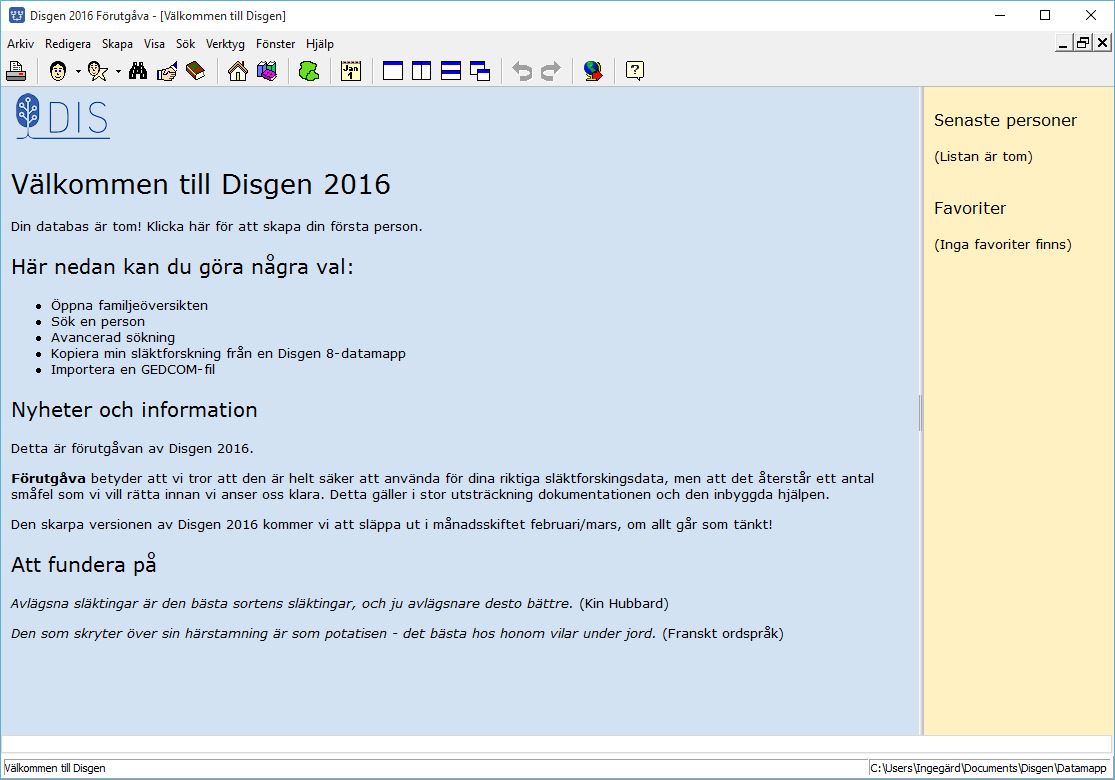
Task: Go to the home page via house icon
Action: [238, 71]
